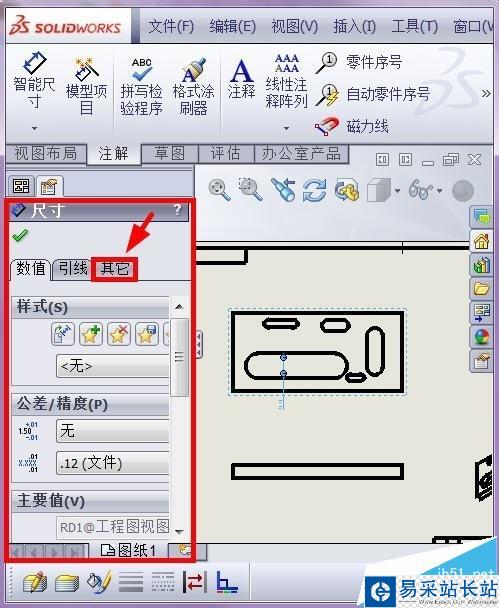Expand the Smart Dimension dropdown arrow

pos(35,128)
